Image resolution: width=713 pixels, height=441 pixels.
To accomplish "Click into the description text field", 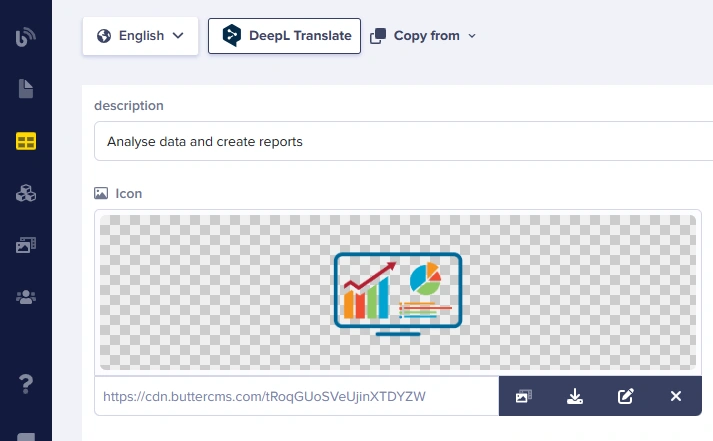I will pos(400,141).
